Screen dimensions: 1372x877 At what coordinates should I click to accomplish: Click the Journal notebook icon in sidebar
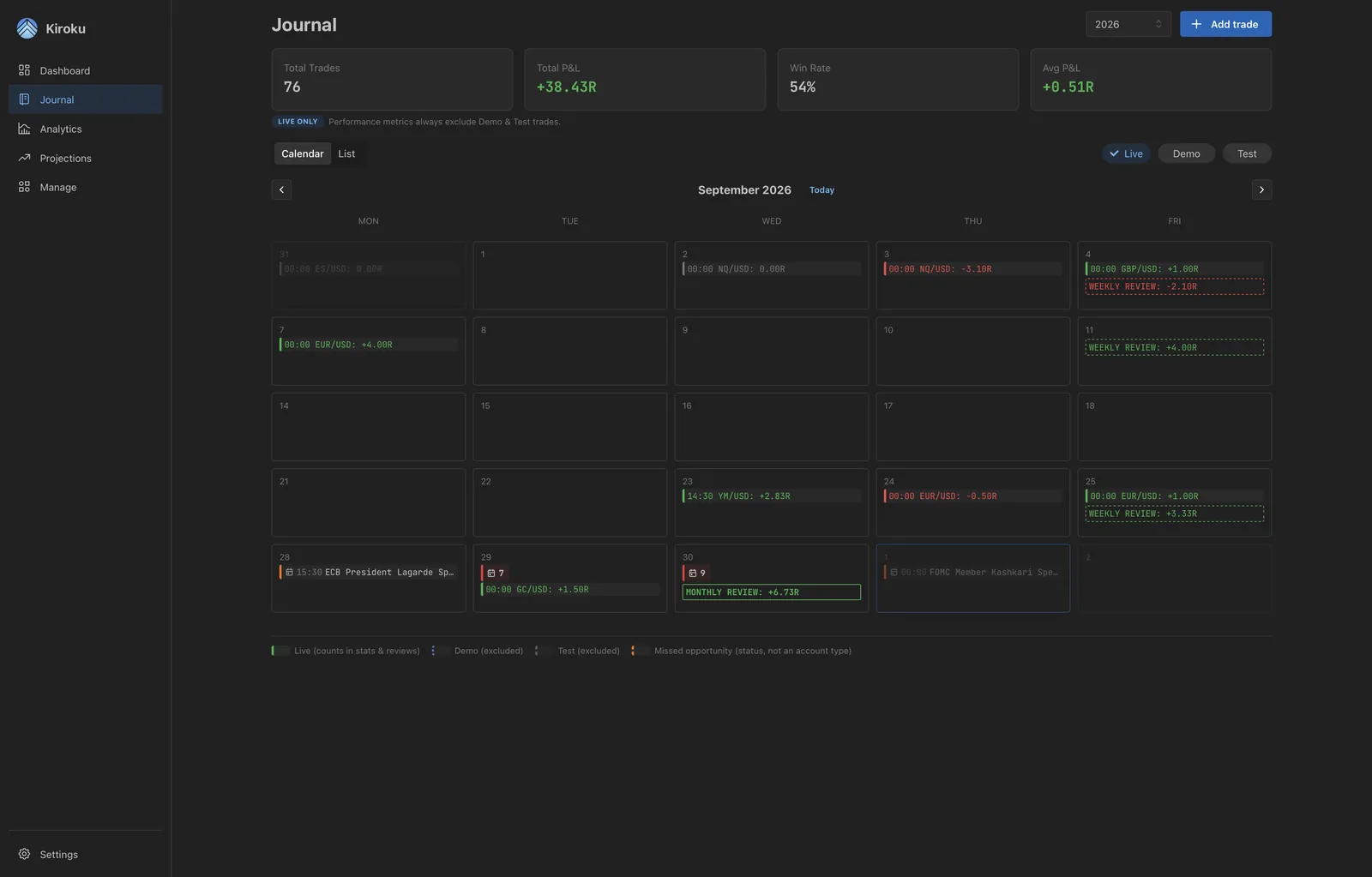[x=24, y=99]
